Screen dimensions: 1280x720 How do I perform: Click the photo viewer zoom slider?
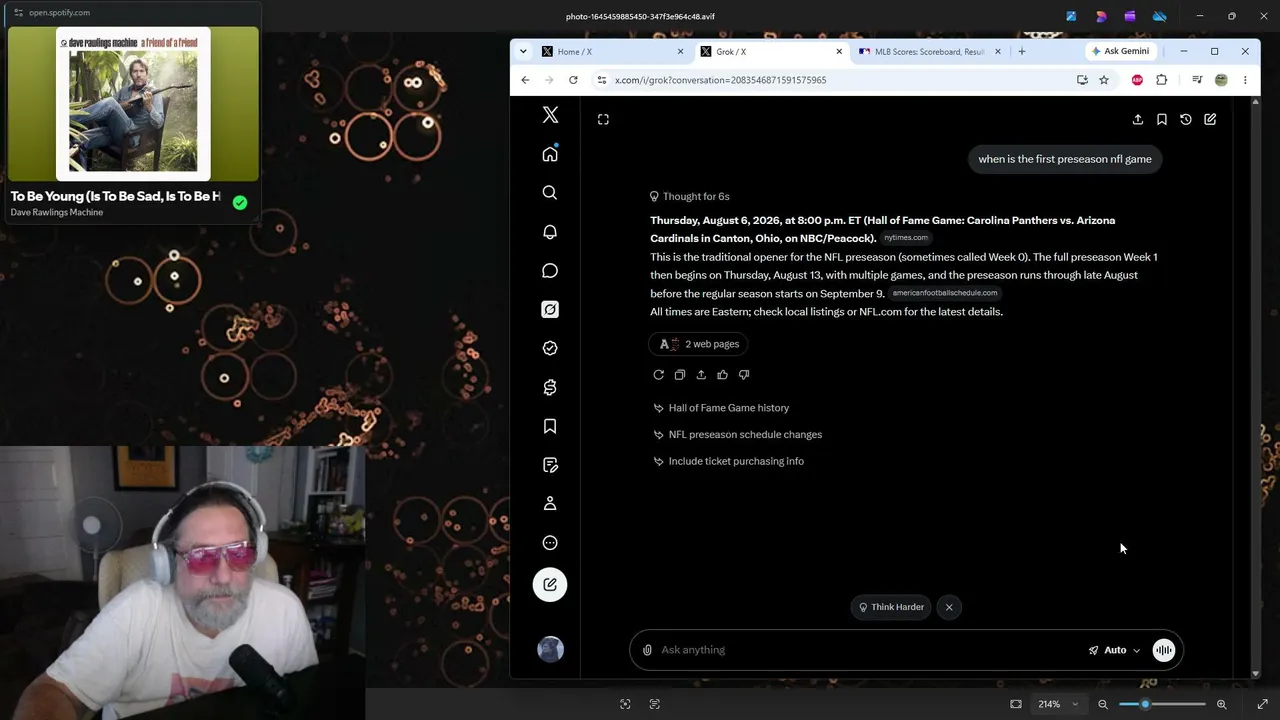pyautogui.click(x=1162, y=704)
